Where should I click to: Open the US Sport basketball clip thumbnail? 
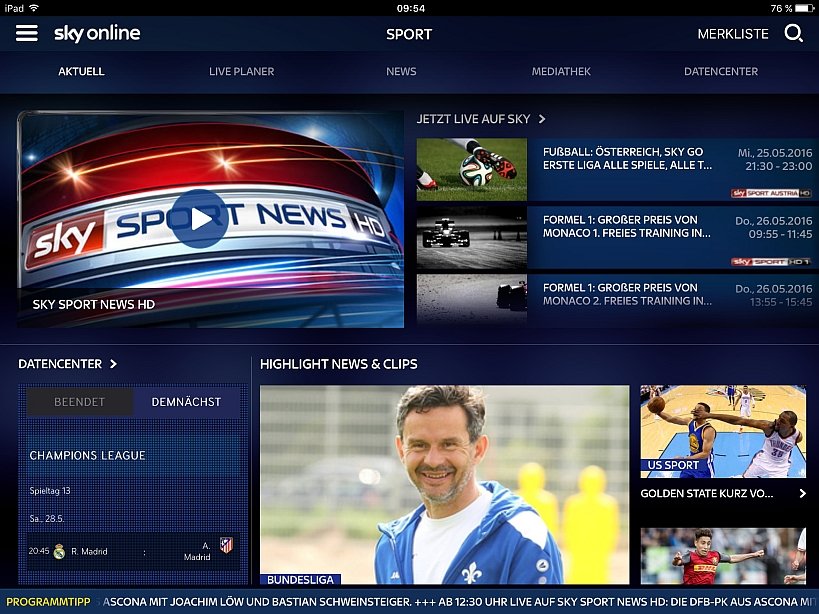pos(723,431)
